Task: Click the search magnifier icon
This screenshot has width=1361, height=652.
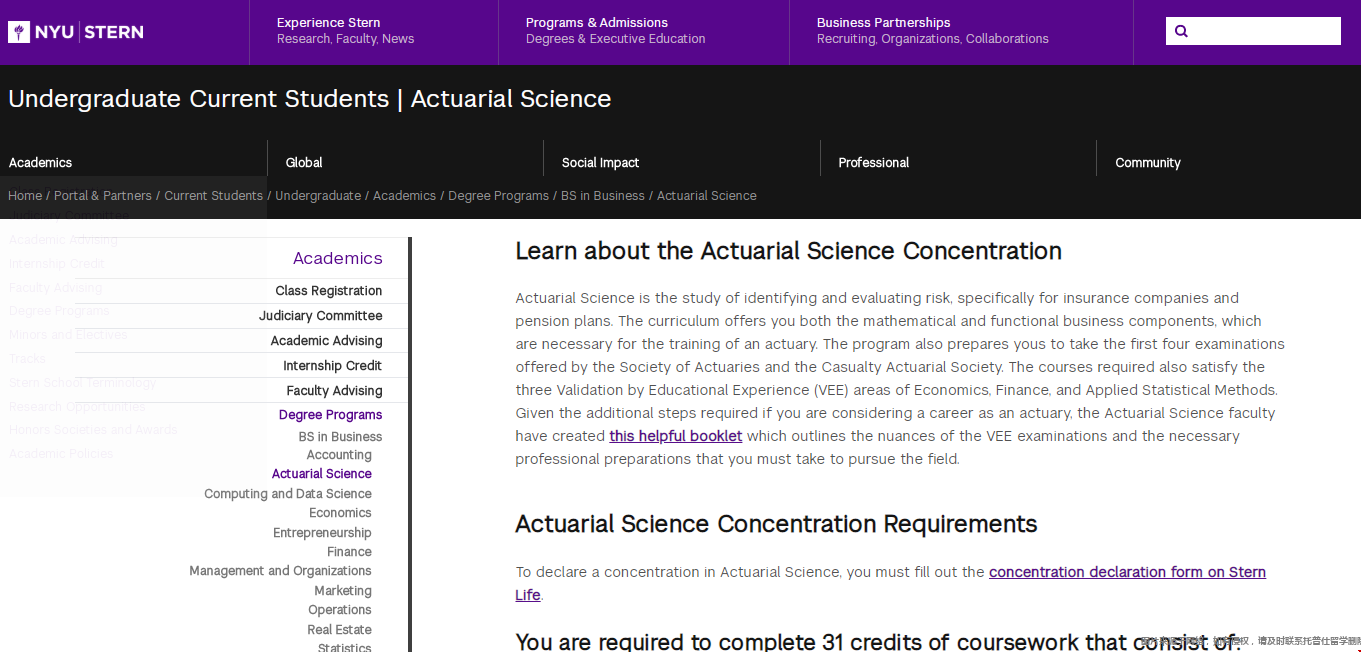Action: [x=1181, y=31]
